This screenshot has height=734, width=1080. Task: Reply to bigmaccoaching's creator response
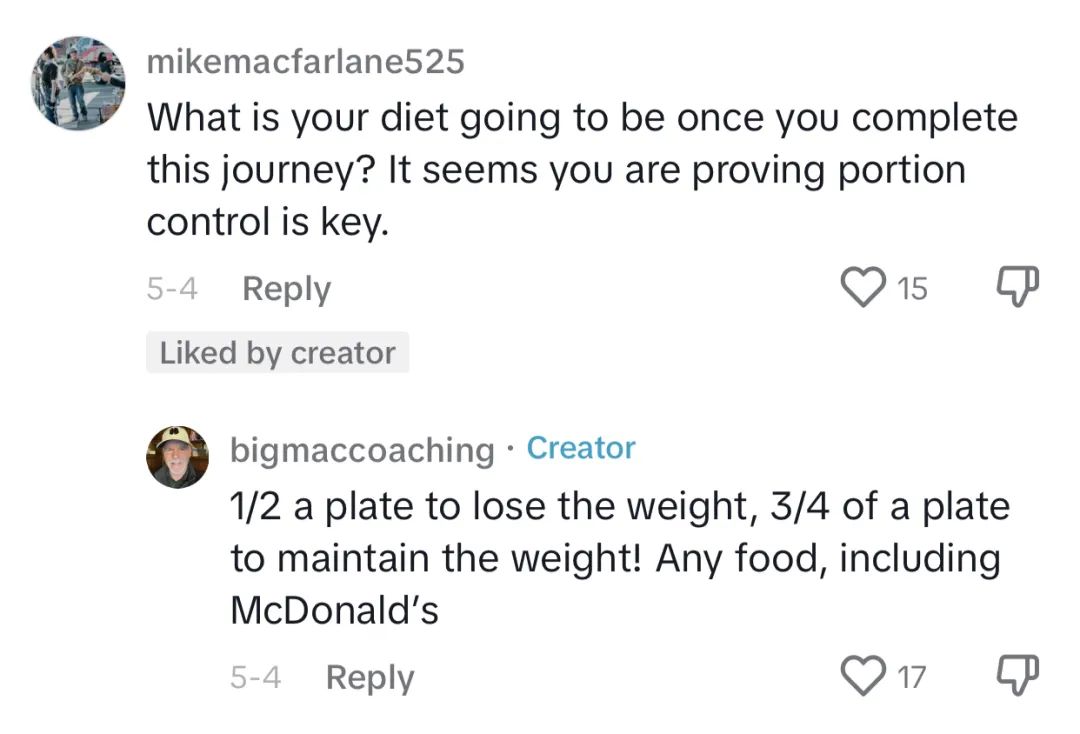coord(369,678)
